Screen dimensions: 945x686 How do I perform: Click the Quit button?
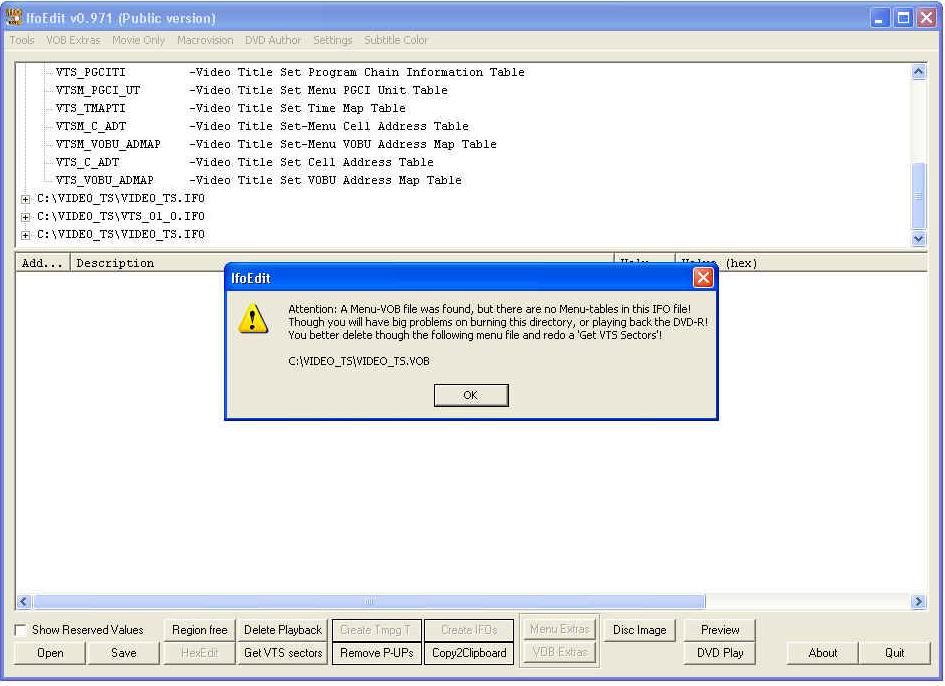tap(894, 653)
